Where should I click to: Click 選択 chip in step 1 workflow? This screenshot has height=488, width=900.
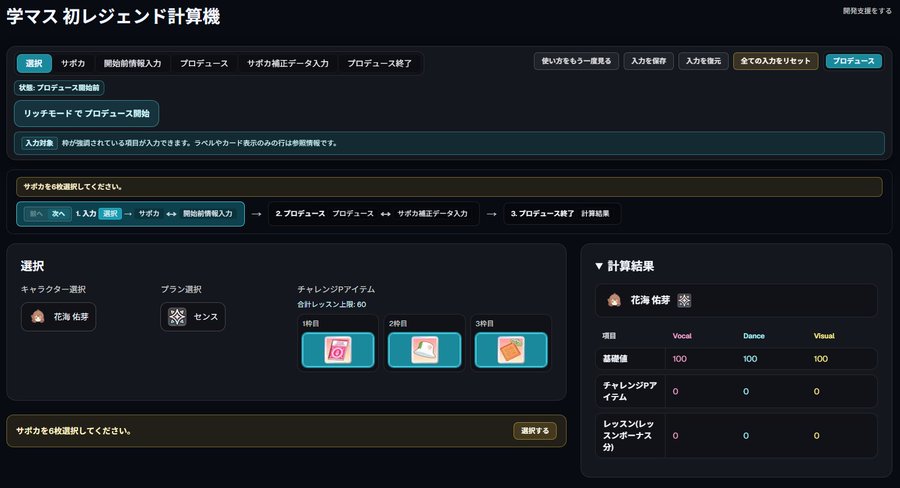(x=110, y=214)
